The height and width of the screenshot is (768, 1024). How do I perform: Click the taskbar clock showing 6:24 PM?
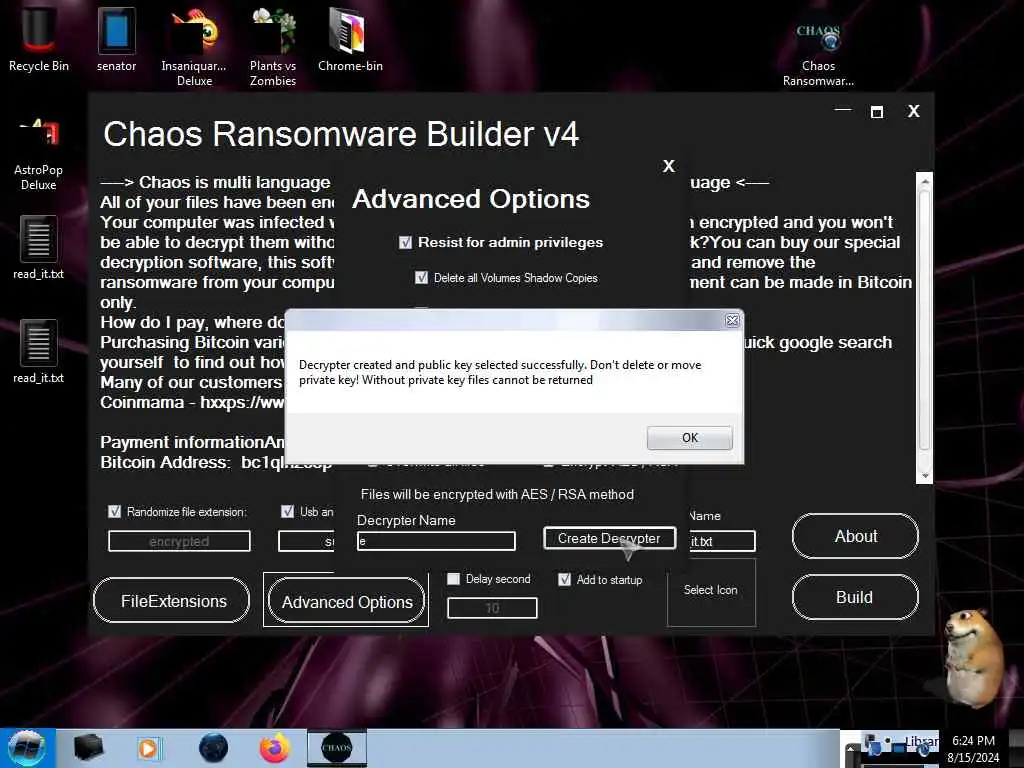[x=973, y=748]
